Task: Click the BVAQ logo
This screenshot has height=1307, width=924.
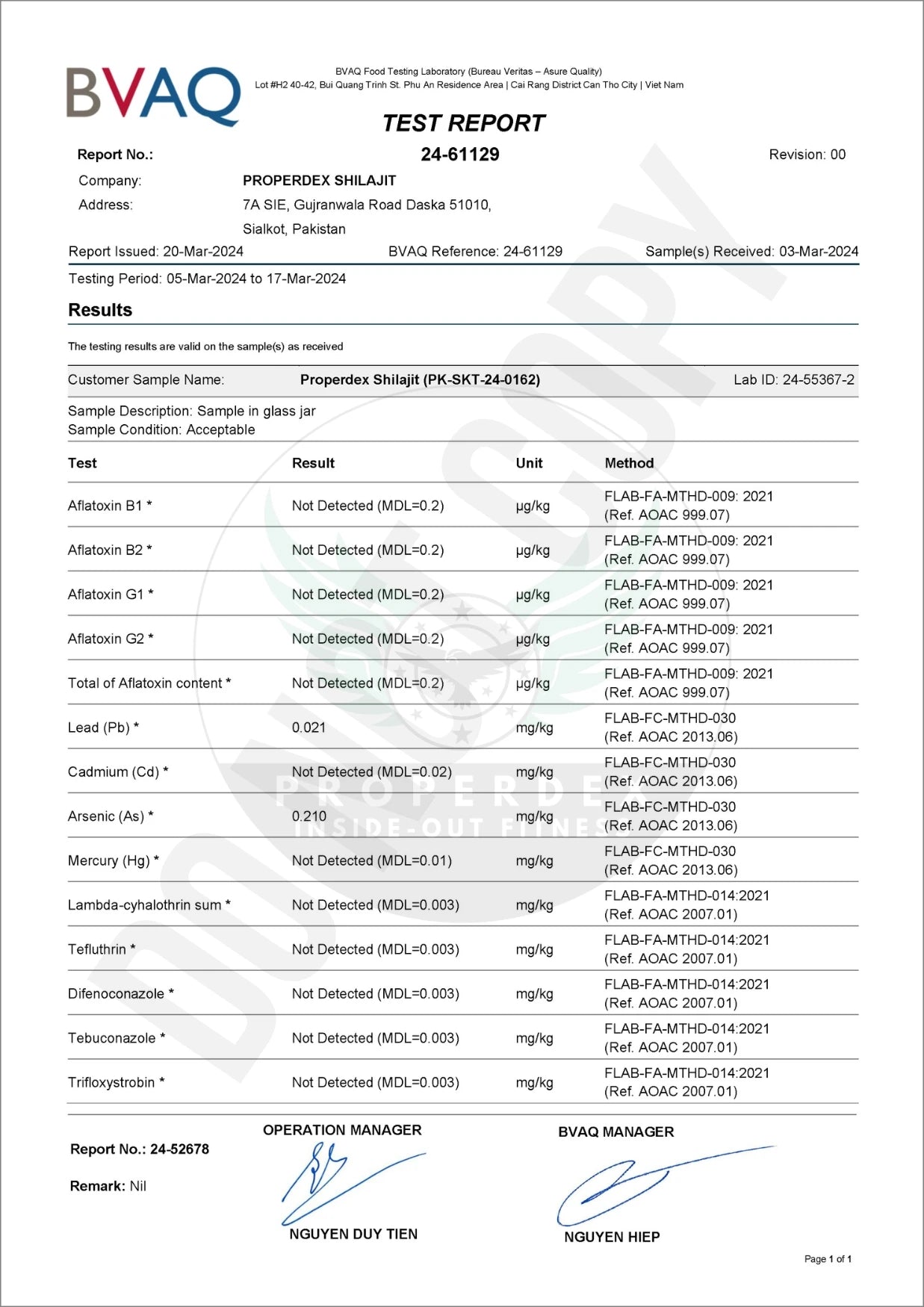Action: tap(153, 95)
